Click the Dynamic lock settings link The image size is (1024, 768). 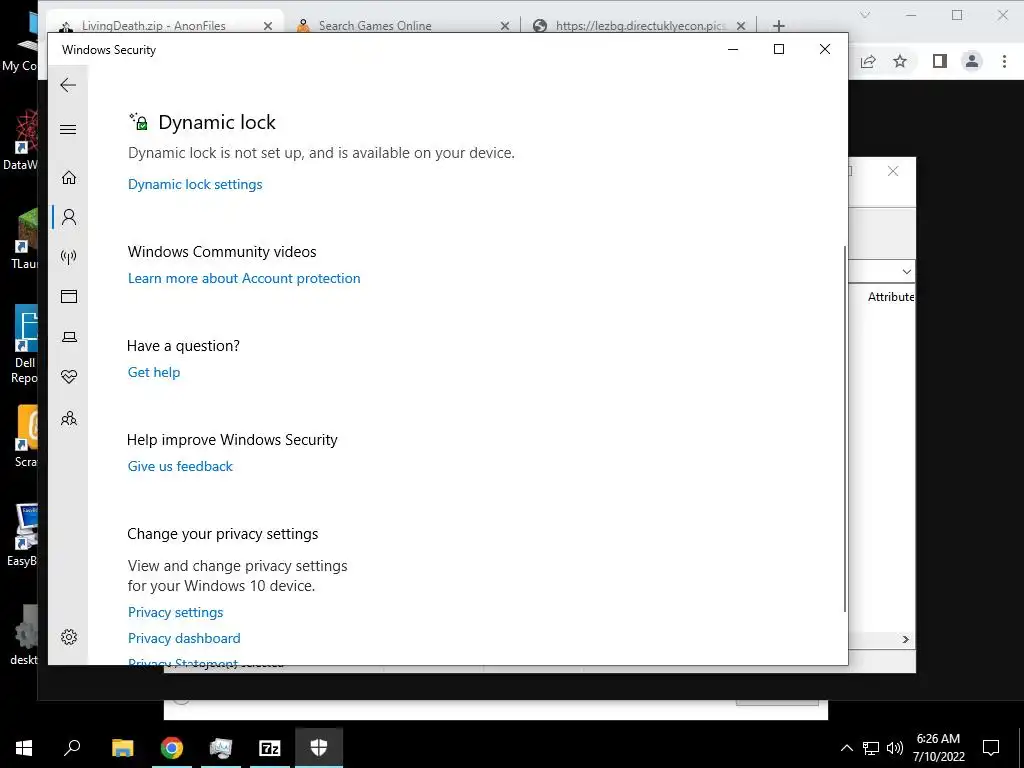(195, 184)
